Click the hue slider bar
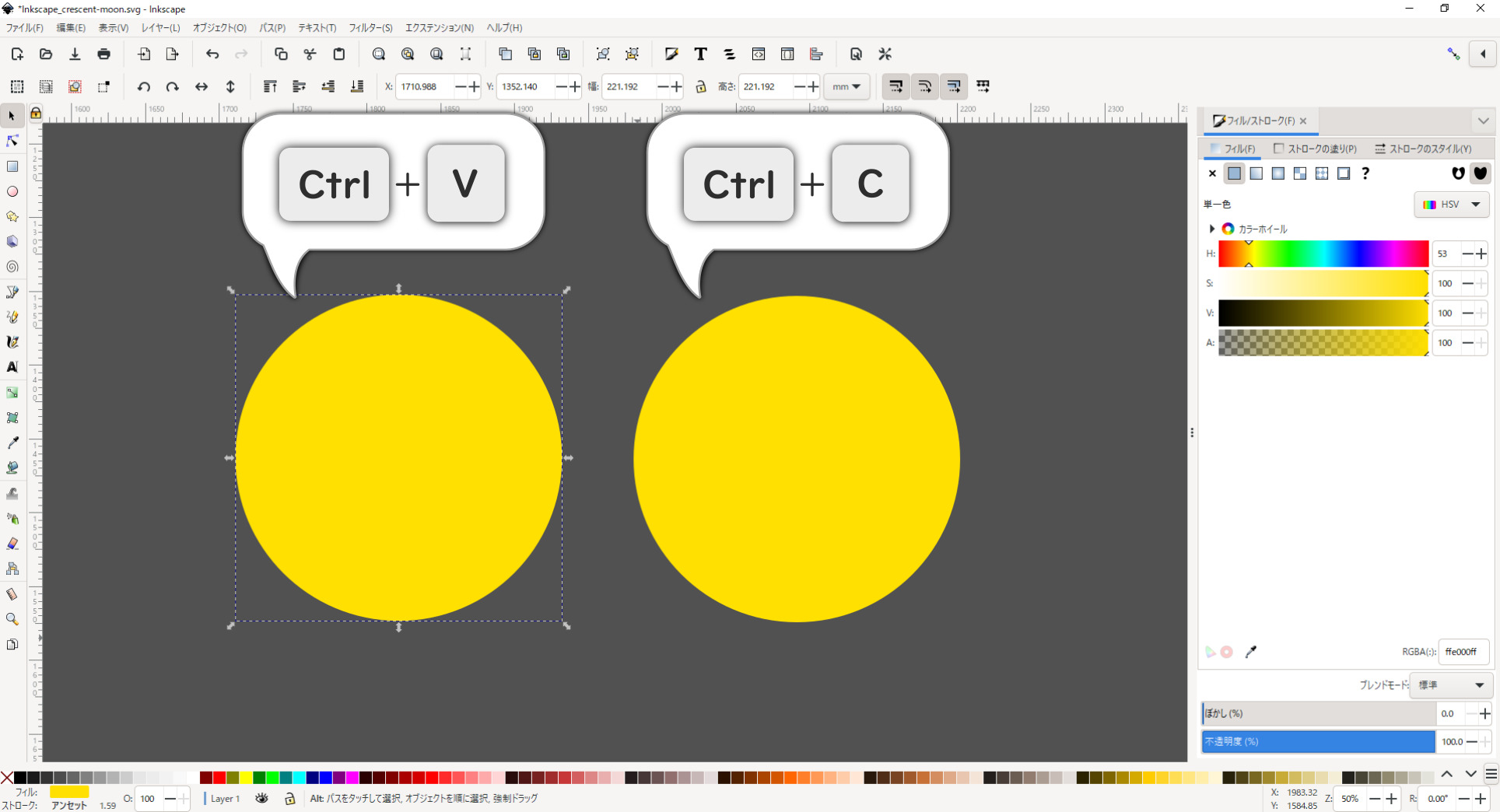 pos(1323,254)
